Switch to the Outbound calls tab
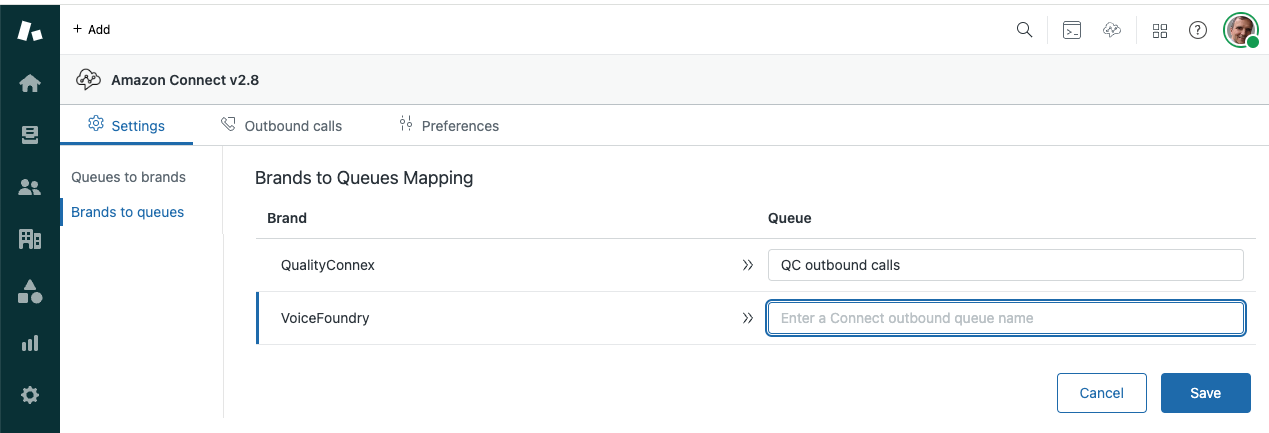This screenshot has width=1269, height=433. 281,126
